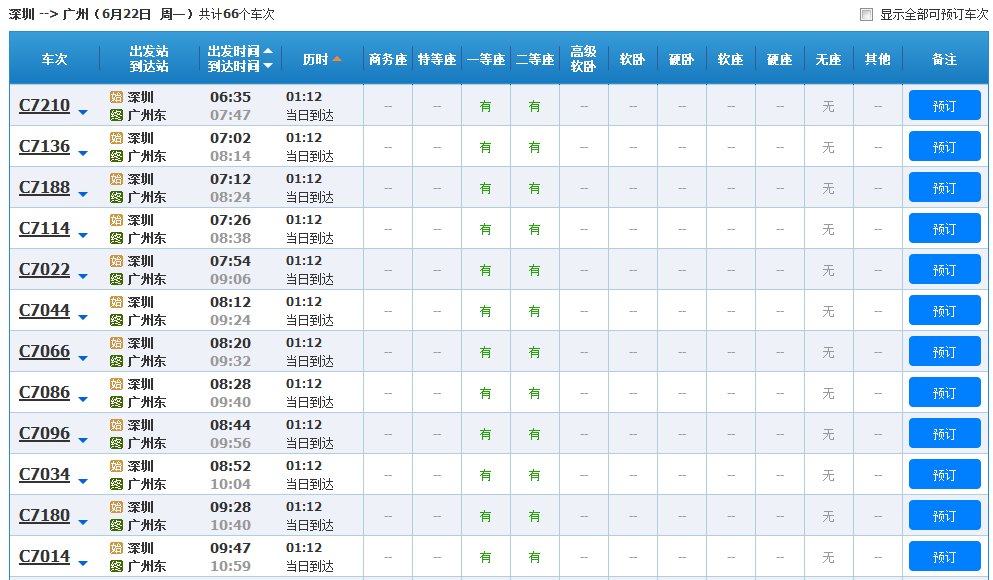The image size is (993, 580).
Task: Click the sort triangle on the 历时 column
Action: pyautogui.click(x=338, y=59)
